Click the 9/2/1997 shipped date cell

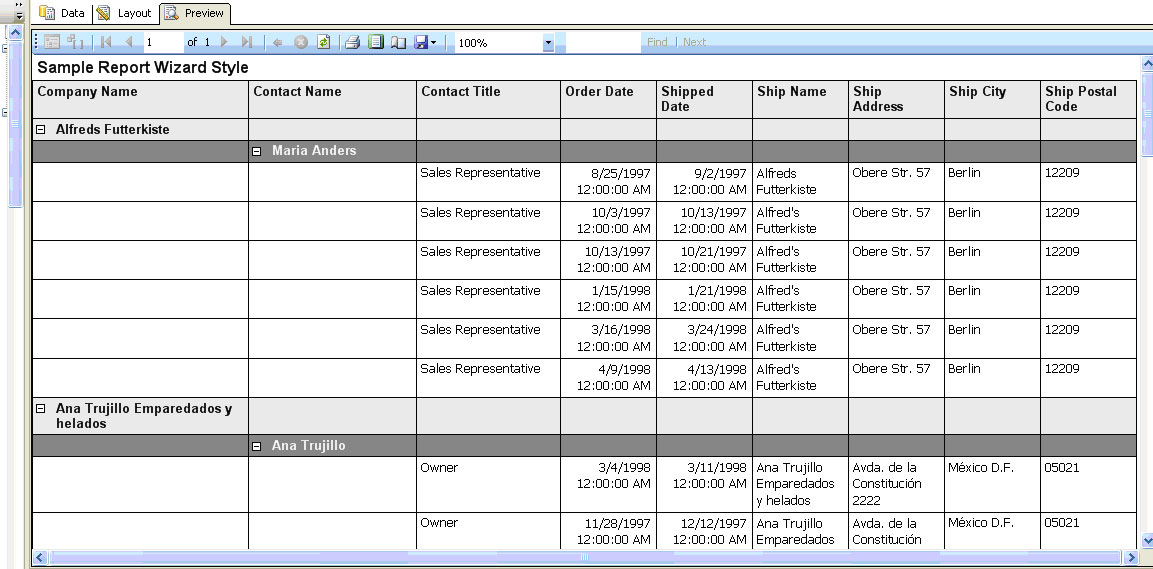704,182
